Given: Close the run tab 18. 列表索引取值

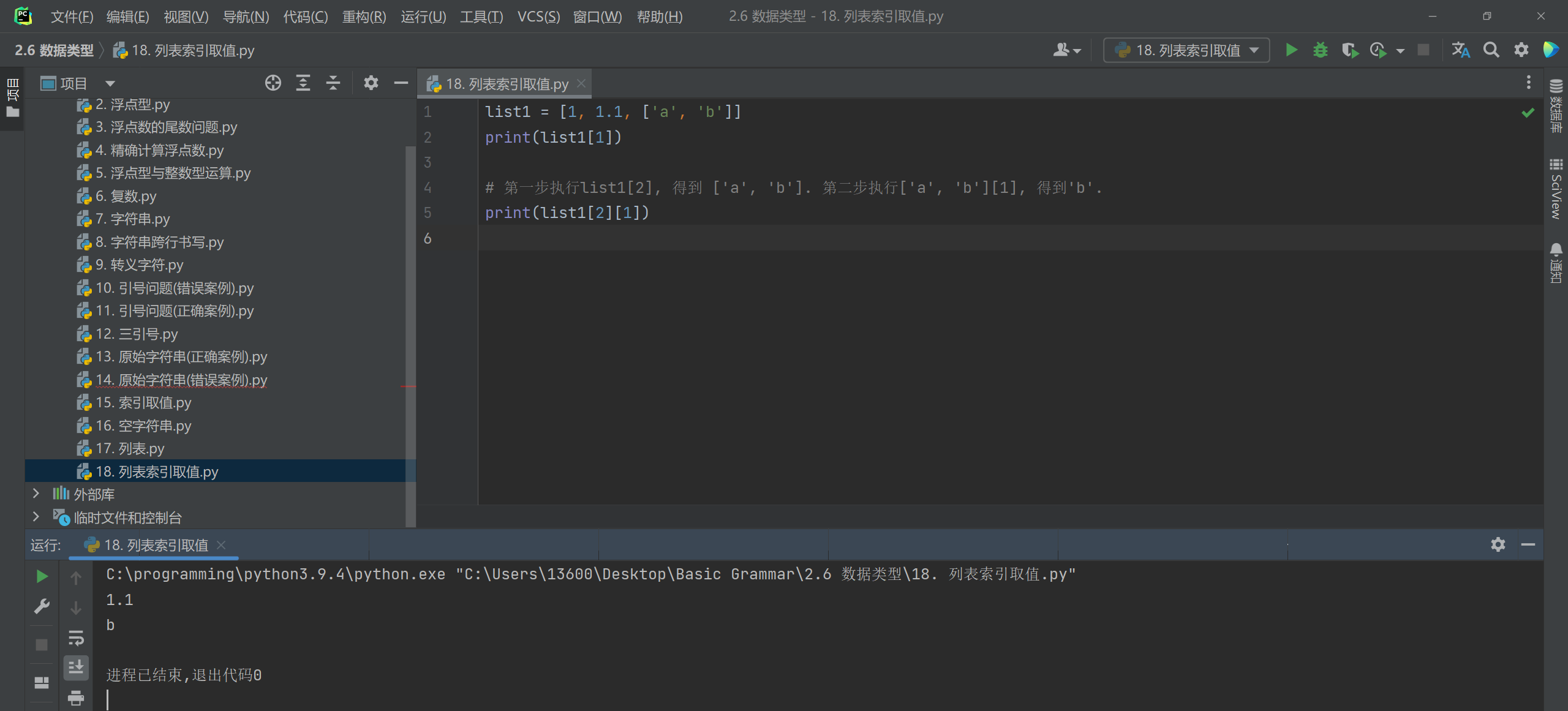Looking at the screenshot, I should [x=221, y=545].
